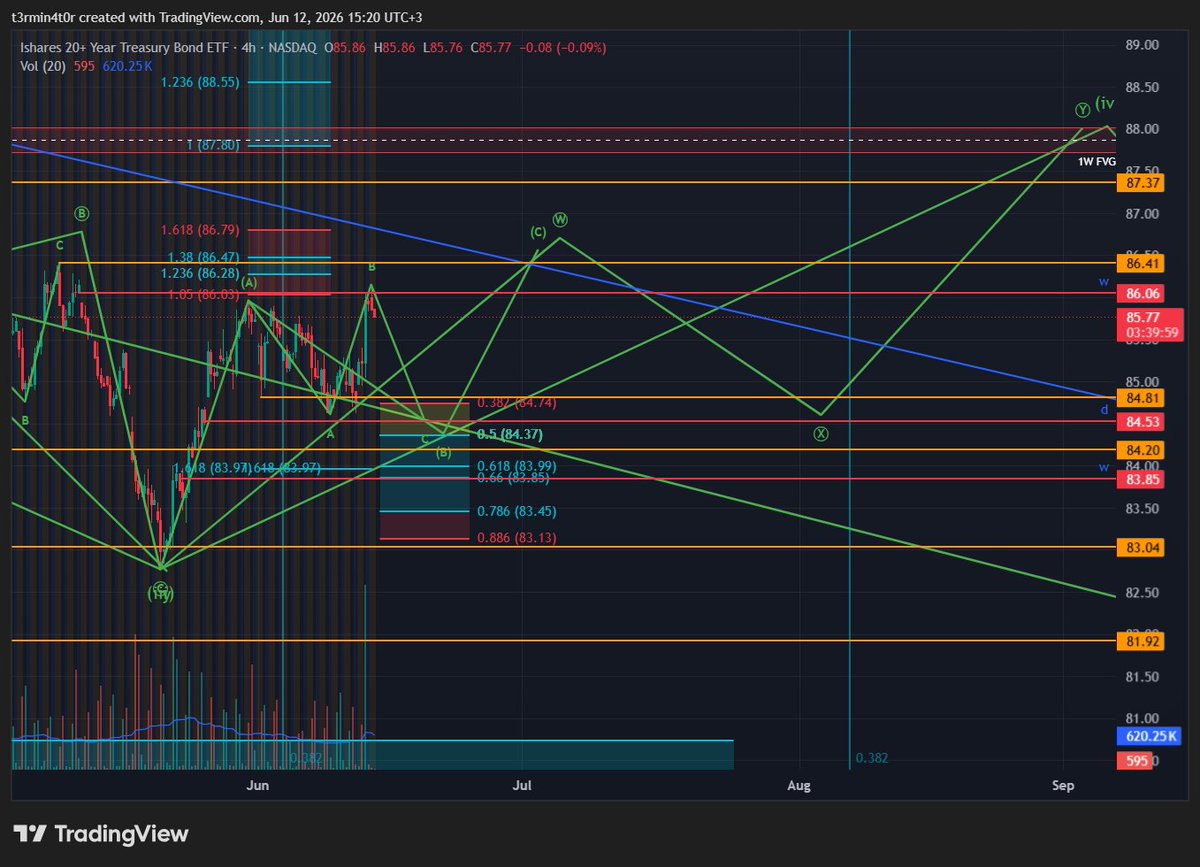Click the orange 84.20 price tag
The width and height of the screenshot is (1200, 867).
[x=1143, y=450]
